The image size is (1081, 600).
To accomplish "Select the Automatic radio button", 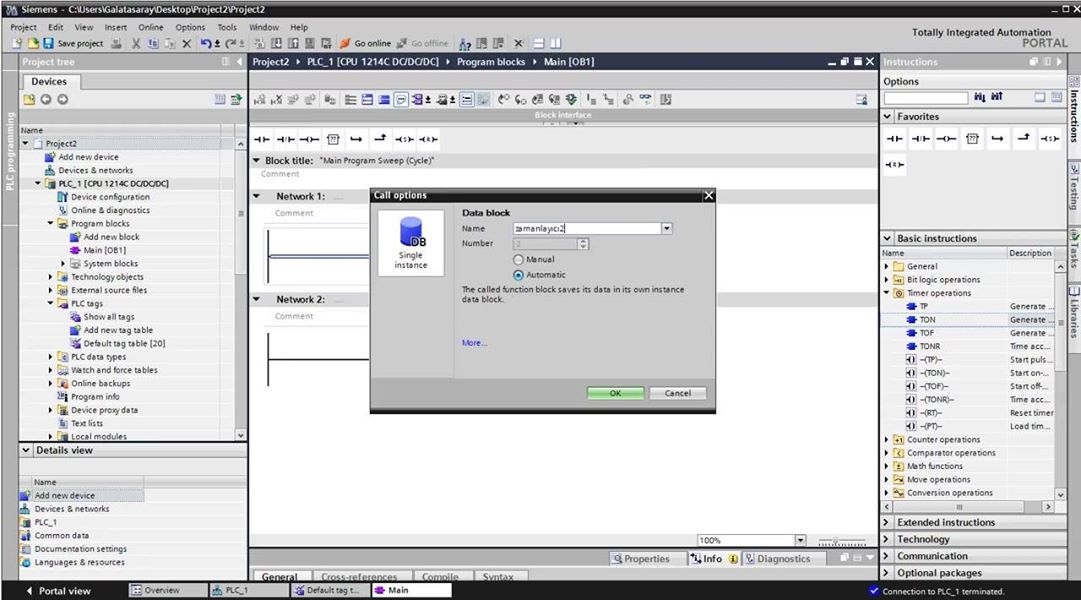I will click(x=518, y=275).
